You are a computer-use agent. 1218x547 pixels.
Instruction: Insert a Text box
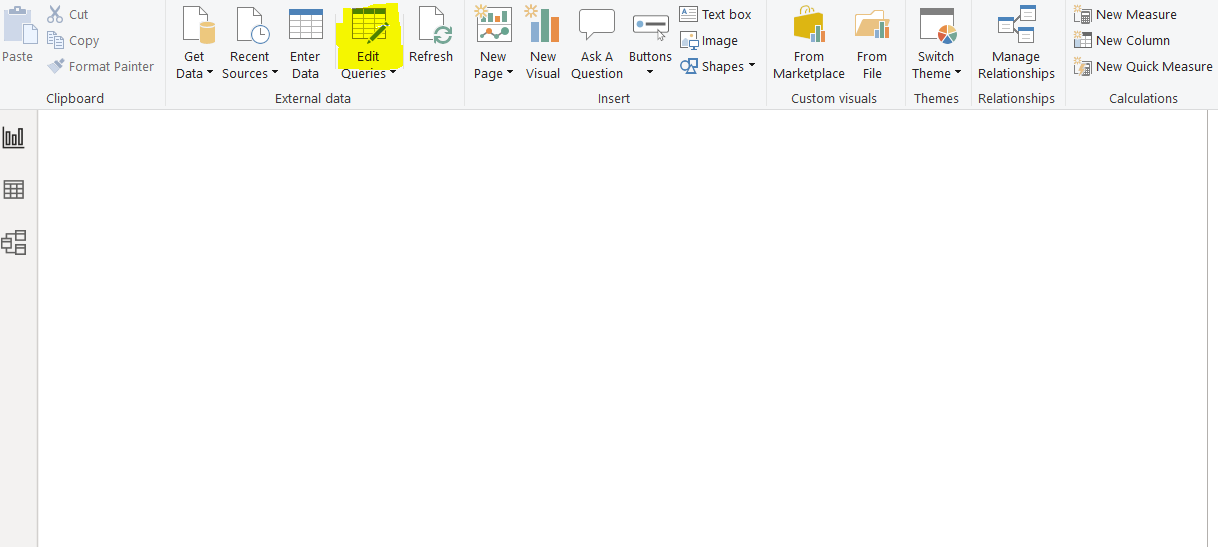(x=715, y=14)
